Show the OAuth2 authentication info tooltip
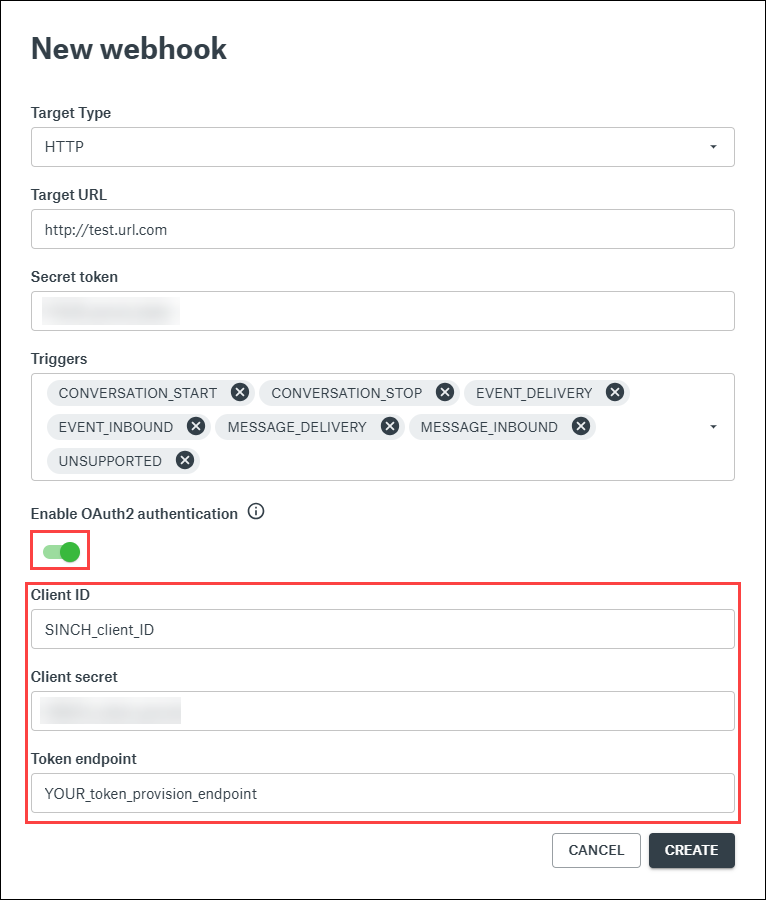766x900 pixels. coord(256,513)
